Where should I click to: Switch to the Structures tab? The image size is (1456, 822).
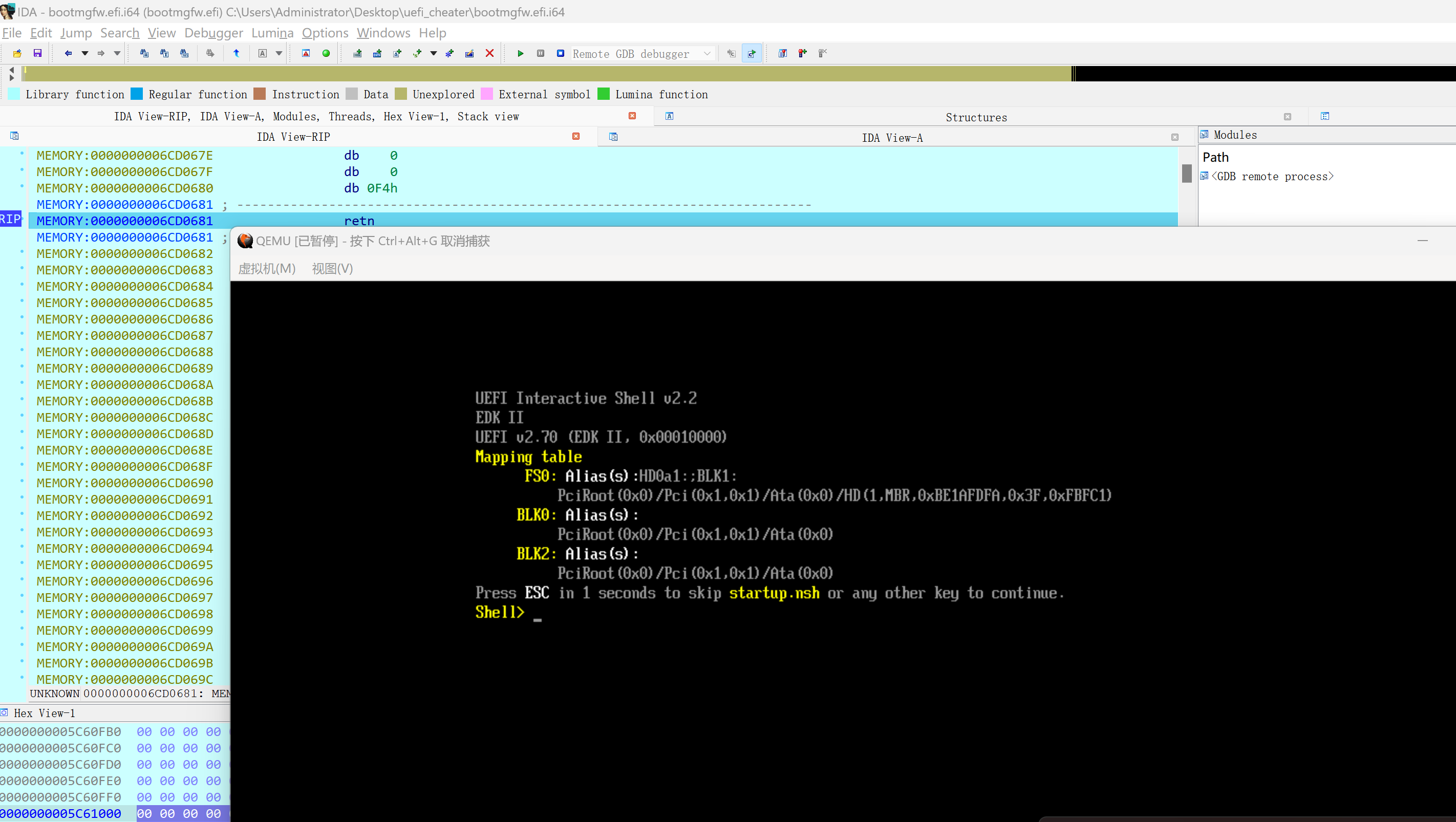[x=976, y=118]
